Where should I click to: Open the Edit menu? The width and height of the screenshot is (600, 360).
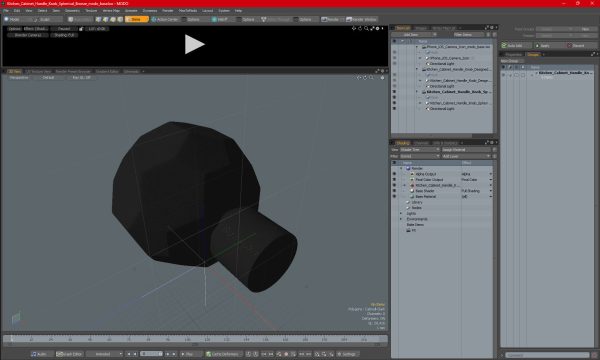coord(17,11)
